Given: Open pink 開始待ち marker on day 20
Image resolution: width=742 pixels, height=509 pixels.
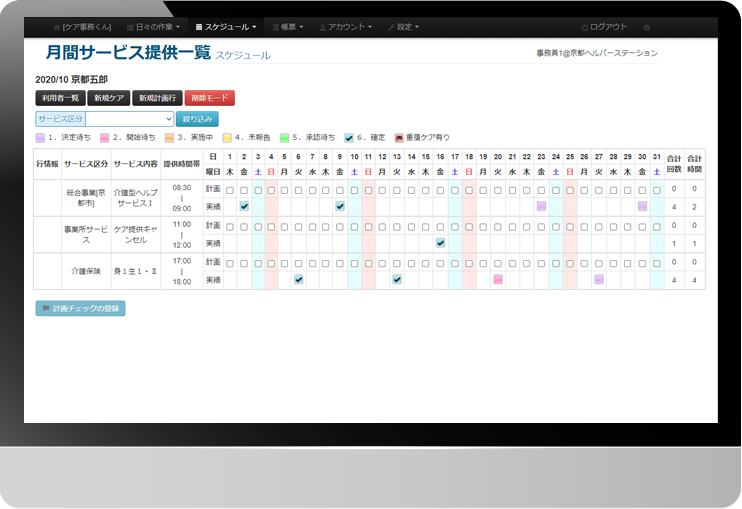Looking at the screenshot, I should click(x=498, y=280).
